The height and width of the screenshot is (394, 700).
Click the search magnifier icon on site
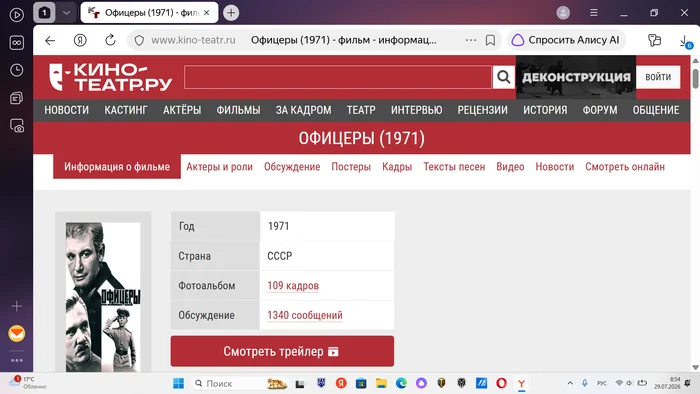504,77
